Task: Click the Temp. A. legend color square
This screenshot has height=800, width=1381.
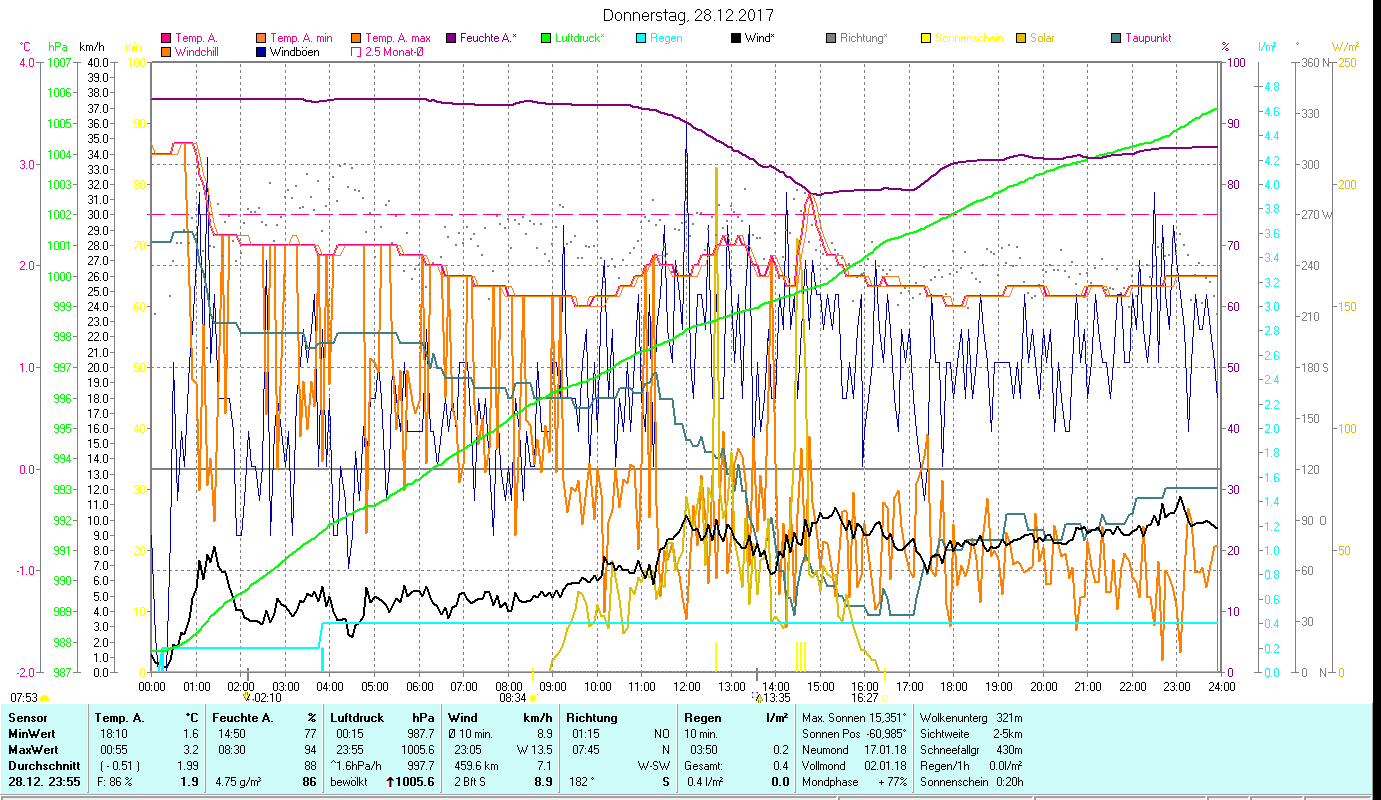Action: click(166, 38)
